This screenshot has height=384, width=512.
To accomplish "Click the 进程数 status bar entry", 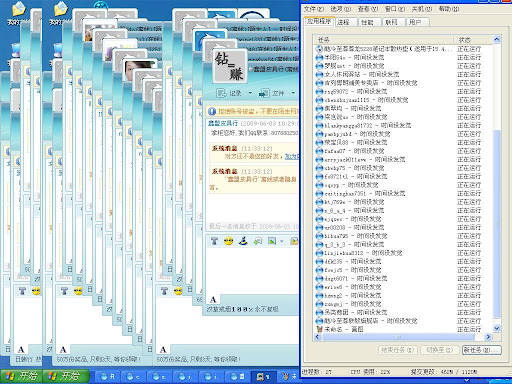I will (x=317, y=372).
